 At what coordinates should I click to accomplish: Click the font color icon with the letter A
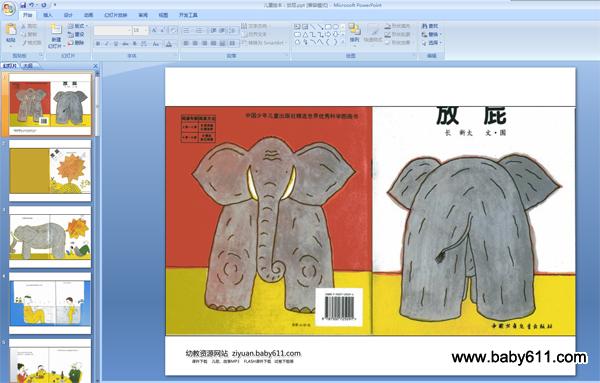[x=169, y=44]
